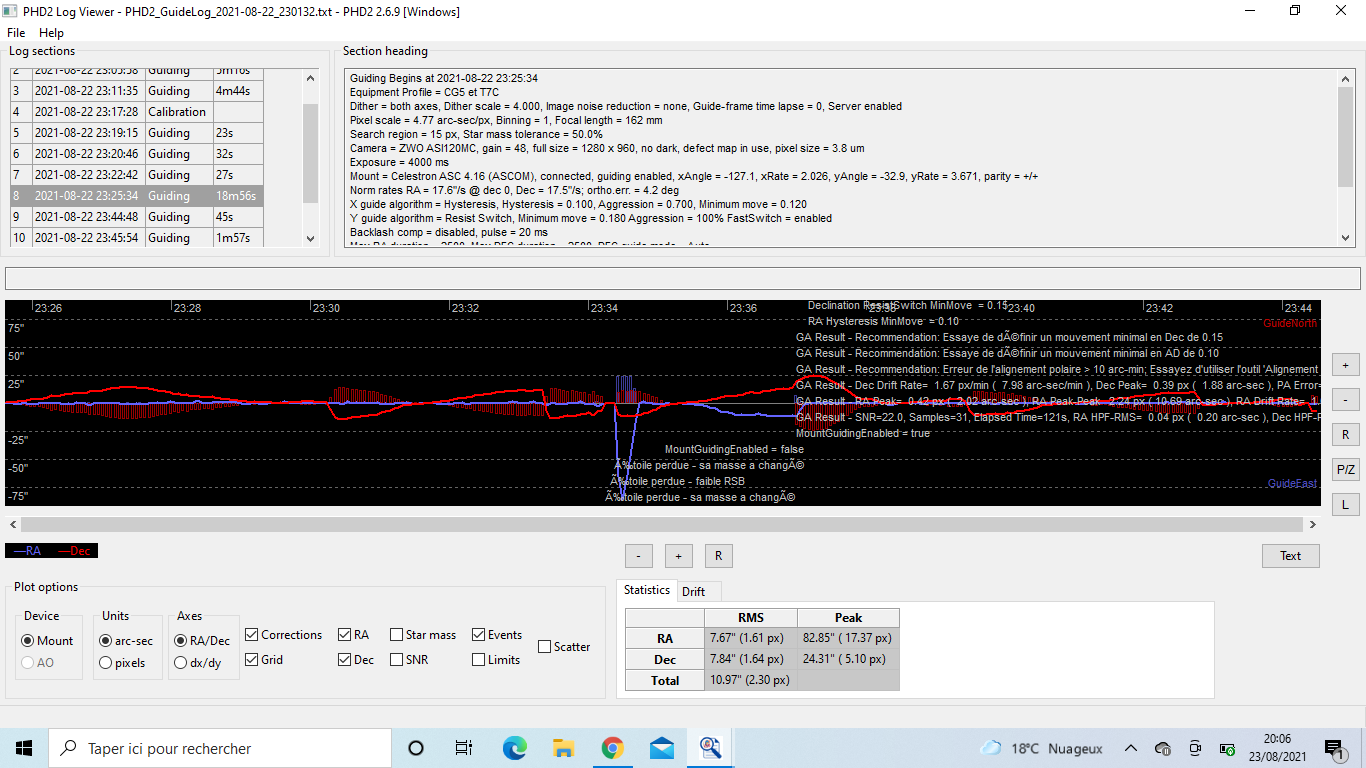The height and width of the screenshot is (768, 1366).
Task: Select the Guiding section starting 23:20:46
Action: [136, 154]
